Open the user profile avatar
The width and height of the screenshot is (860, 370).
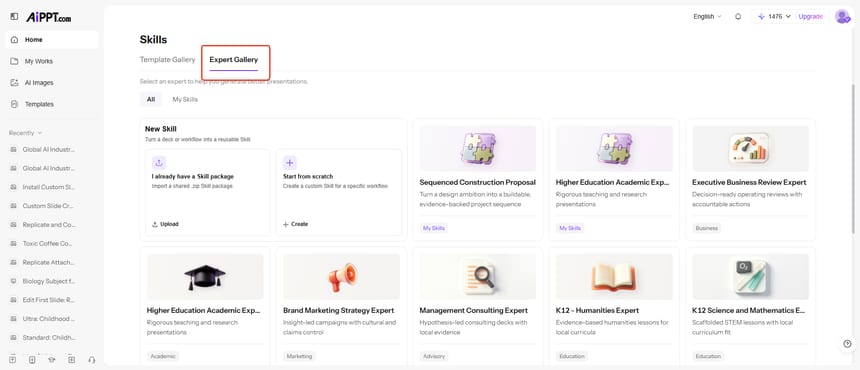coord(842,16)
